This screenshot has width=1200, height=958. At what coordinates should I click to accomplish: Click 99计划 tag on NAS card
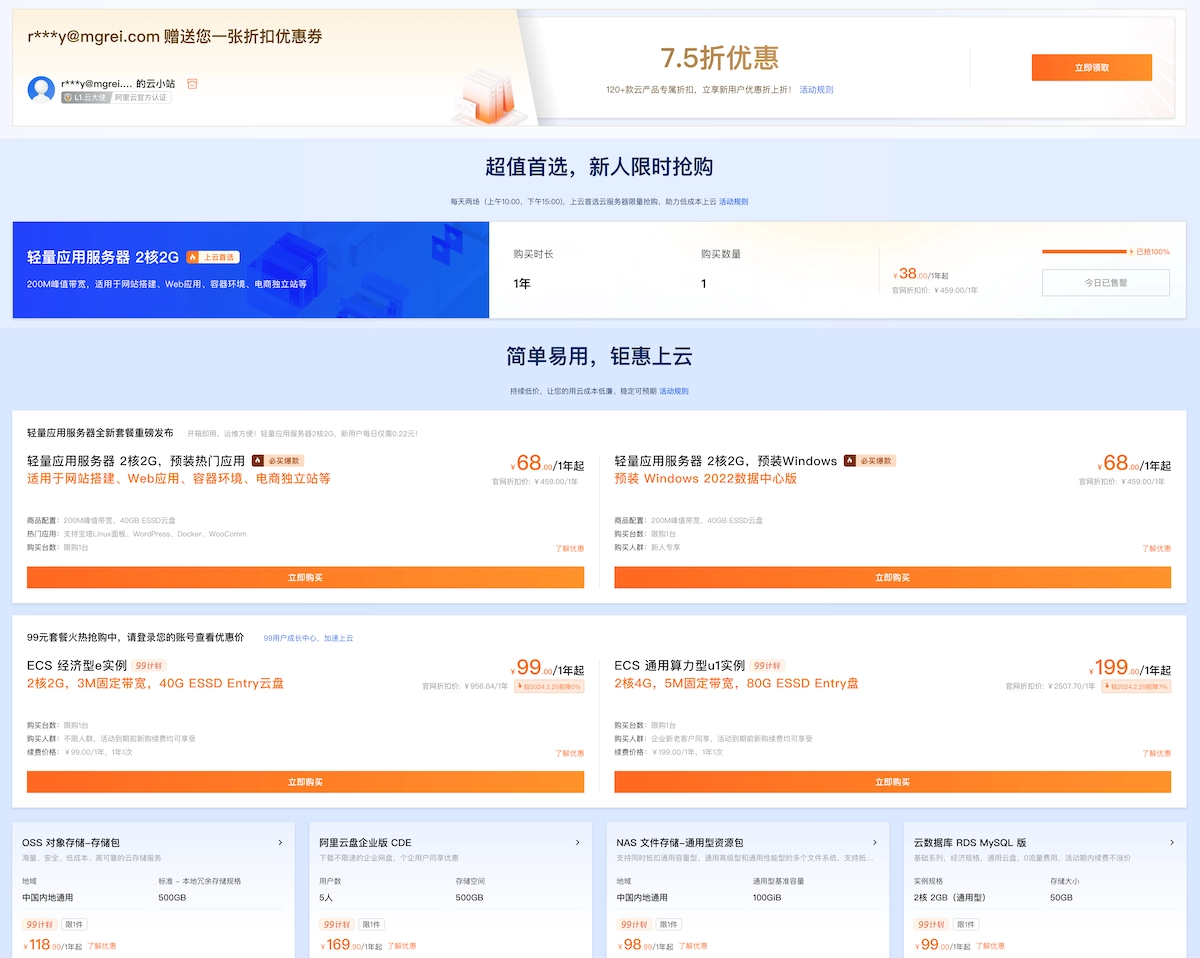(x=634, y=925)
